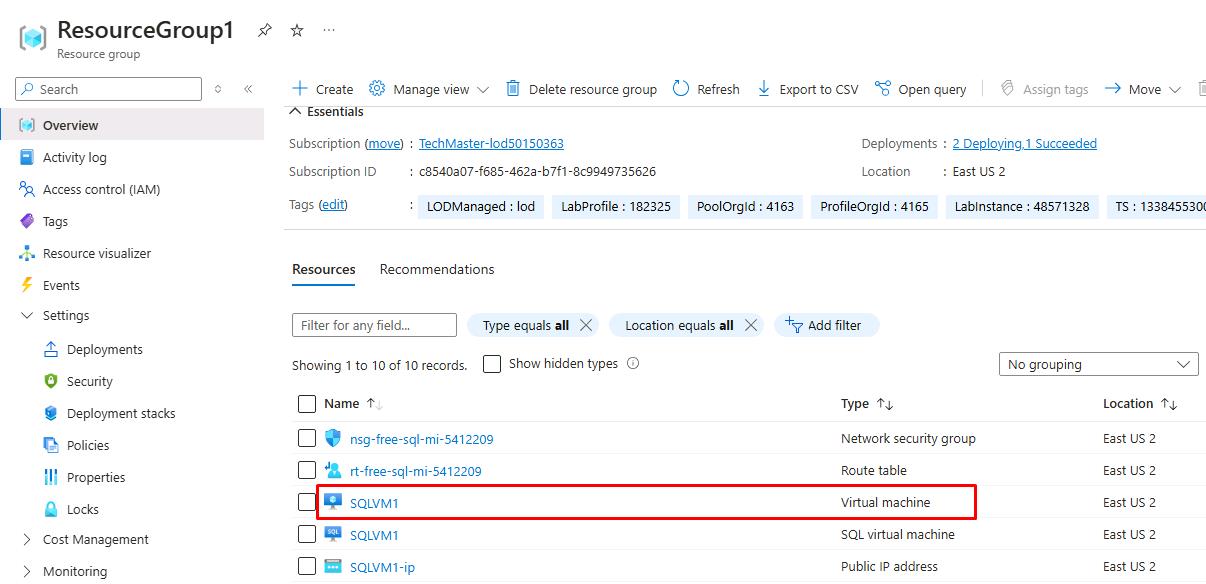Screen dimensions: 1206x584
Task: Click the Properties bars icon
Action: pos(51,477)
